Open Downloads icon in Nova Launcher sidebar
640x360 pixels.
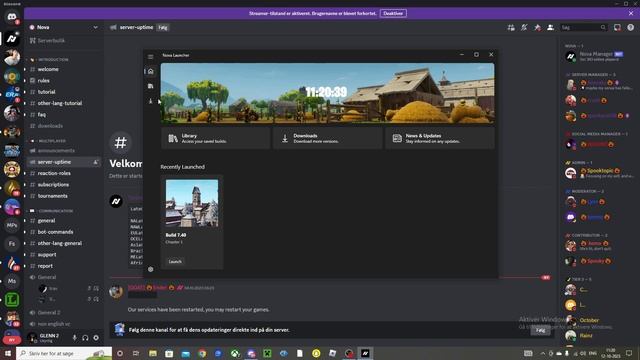point(151,101)
